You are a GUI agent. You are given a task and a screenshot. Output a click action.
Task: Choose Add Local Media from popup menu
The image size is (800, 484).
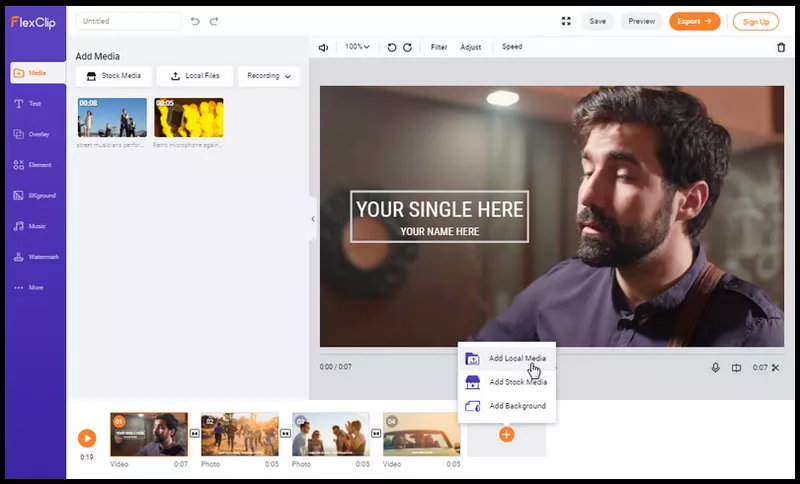tap(507, 359)
